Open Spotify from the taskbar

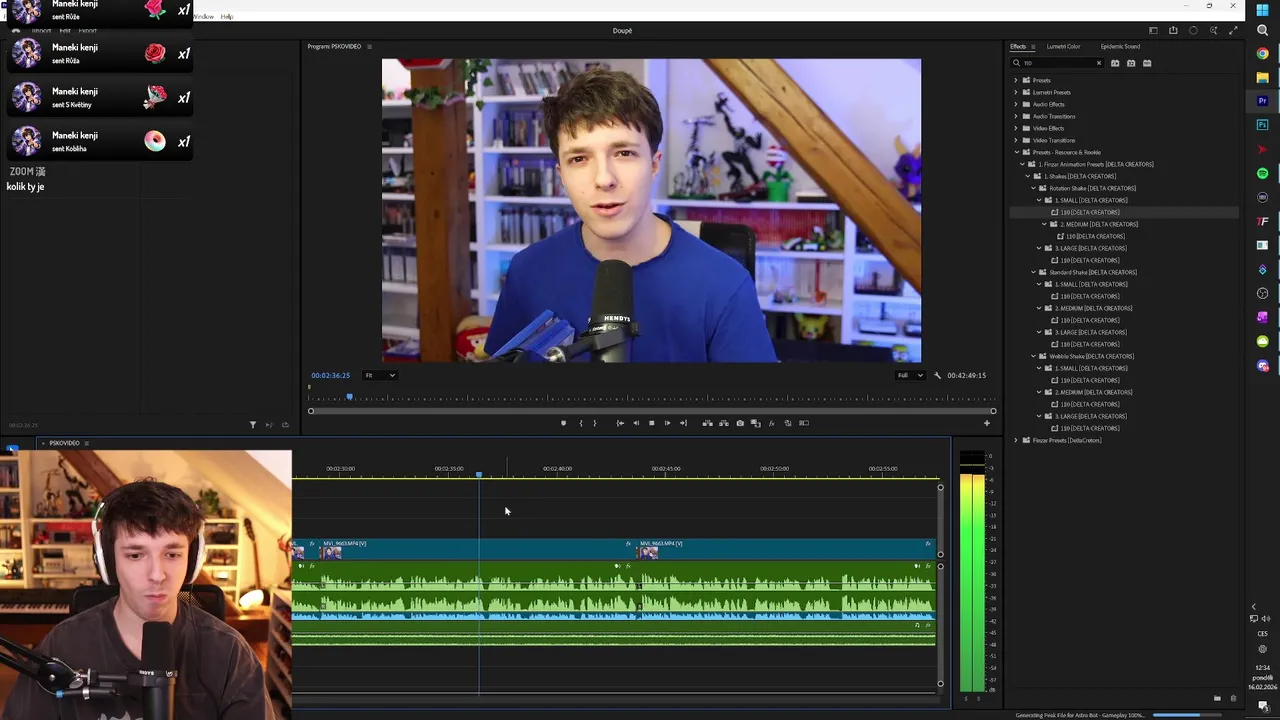pyautogui.click(x=1263, y=174)
